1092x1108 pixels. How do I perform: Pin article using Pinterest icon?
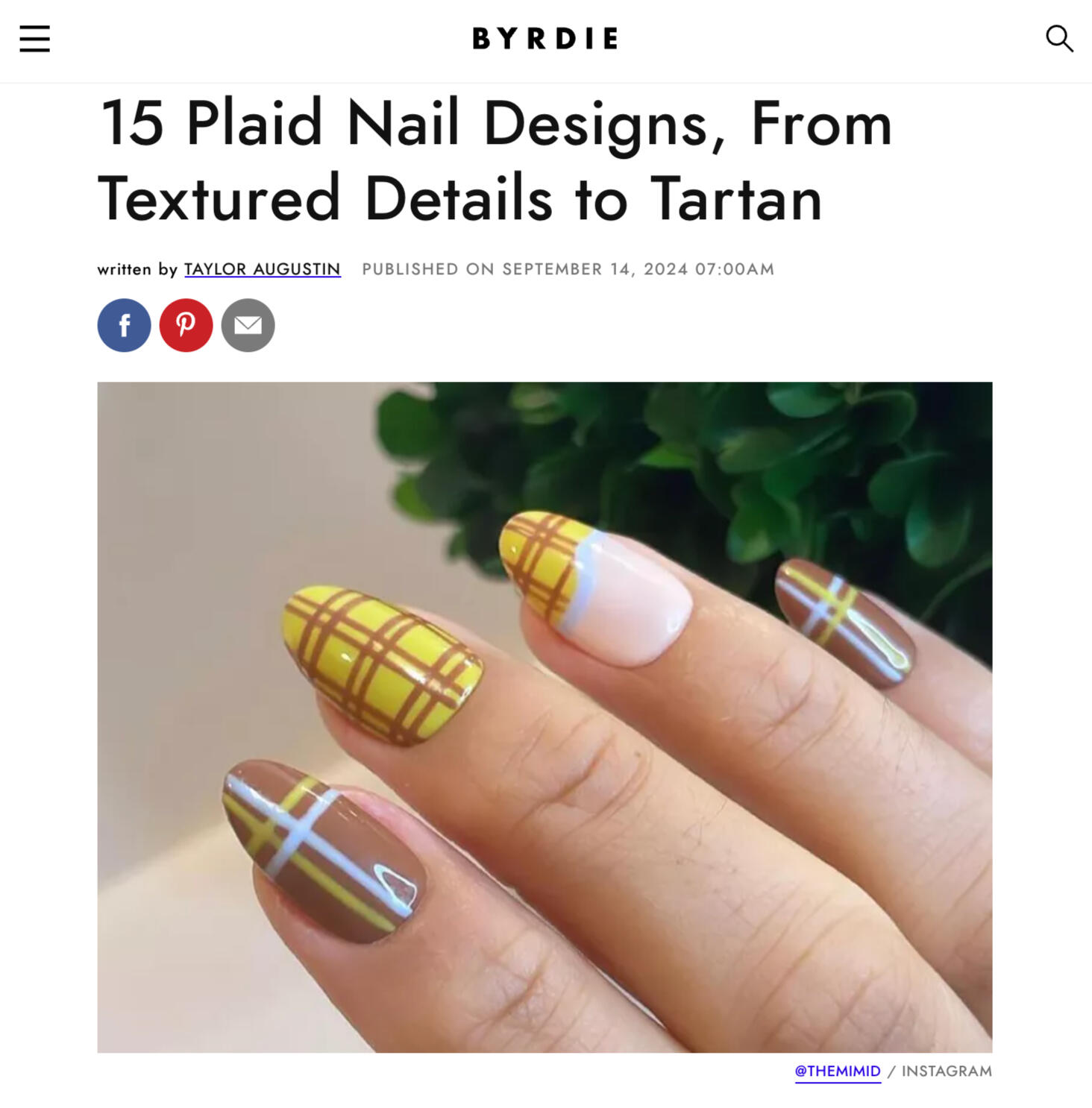pyautogui.click(x=186, y=325)
